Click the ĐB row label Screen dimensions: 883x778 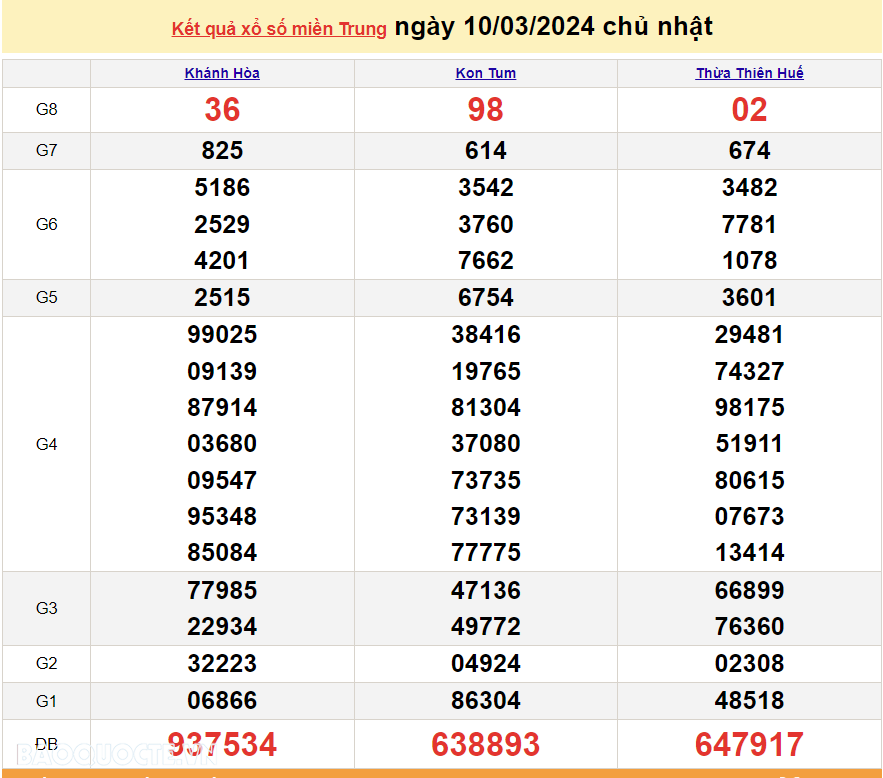click(x=47, y=744)
